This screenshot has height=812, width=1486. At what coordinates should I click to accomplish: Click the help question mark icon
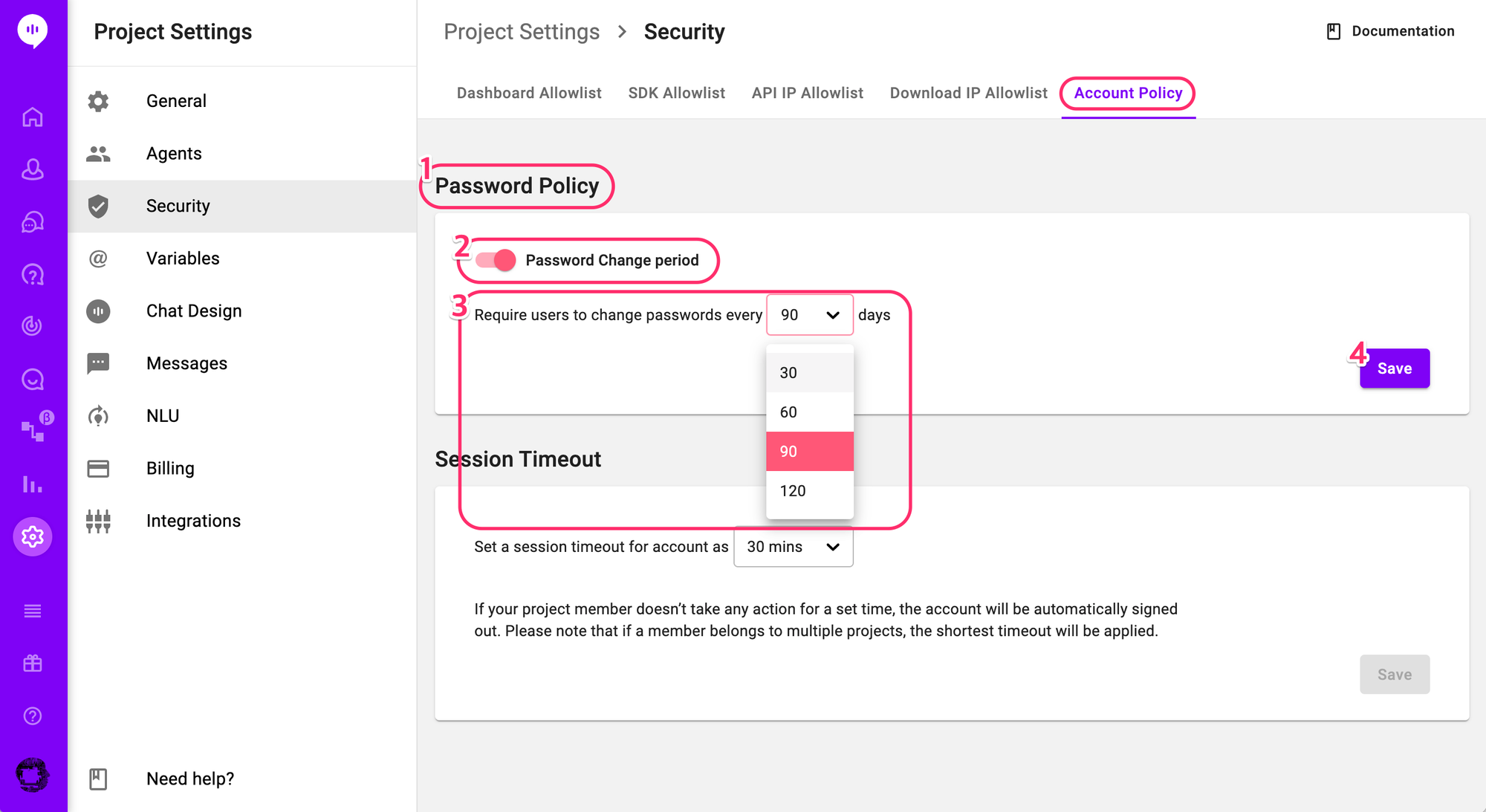(33, 716)
